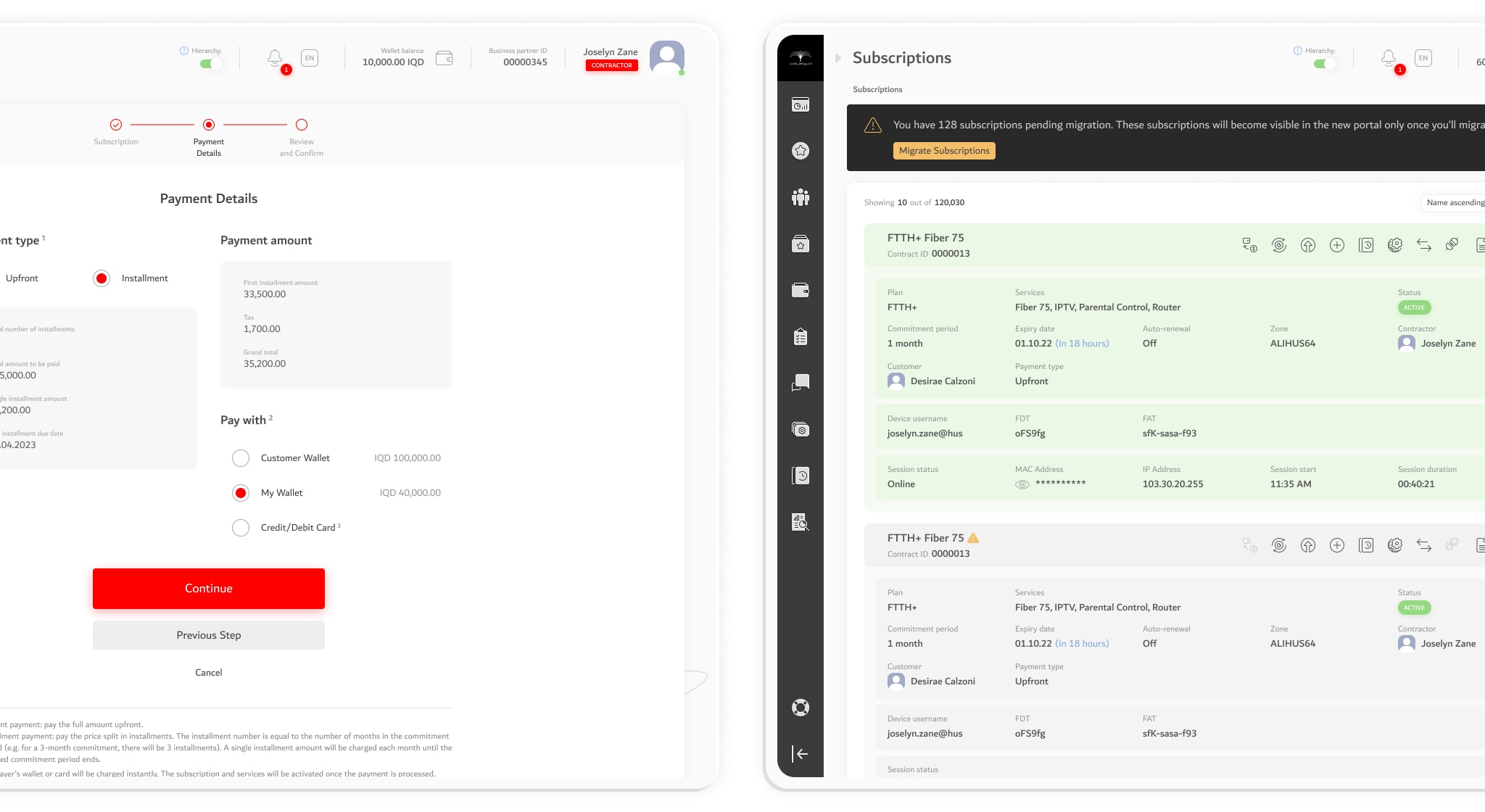Click the upgrade arrow icon on the first subscription
This screenshot has height=812, width=1485.
[x=1308, y=245]
